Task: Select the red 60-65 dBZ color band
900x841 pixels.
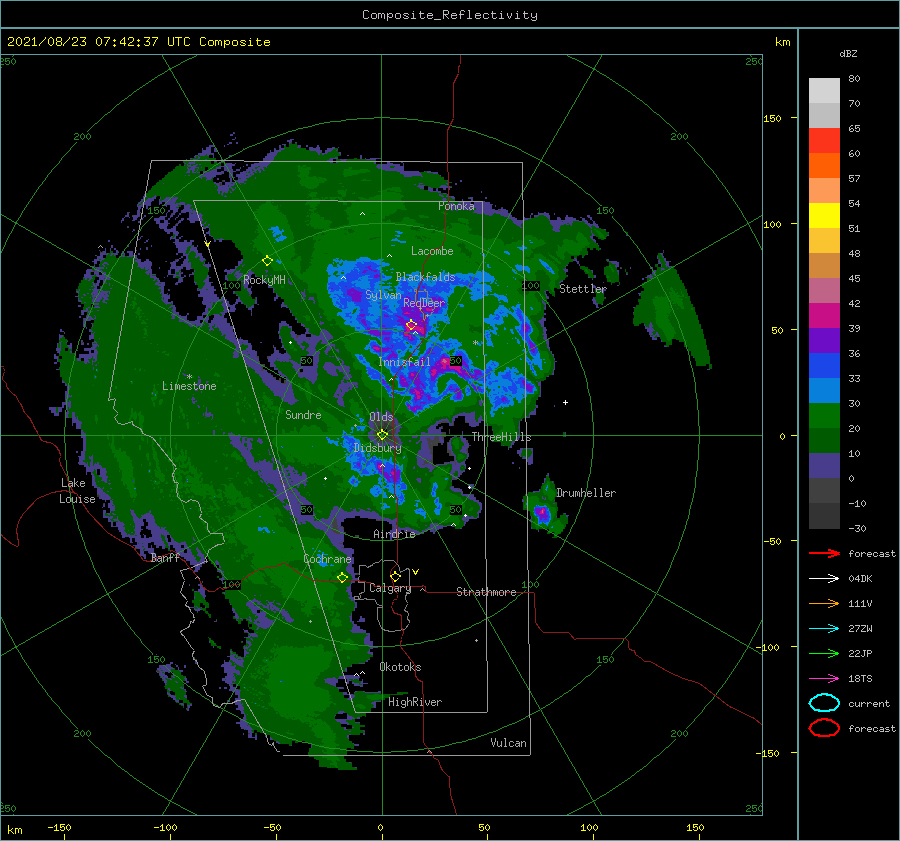Action: point(824,141)
